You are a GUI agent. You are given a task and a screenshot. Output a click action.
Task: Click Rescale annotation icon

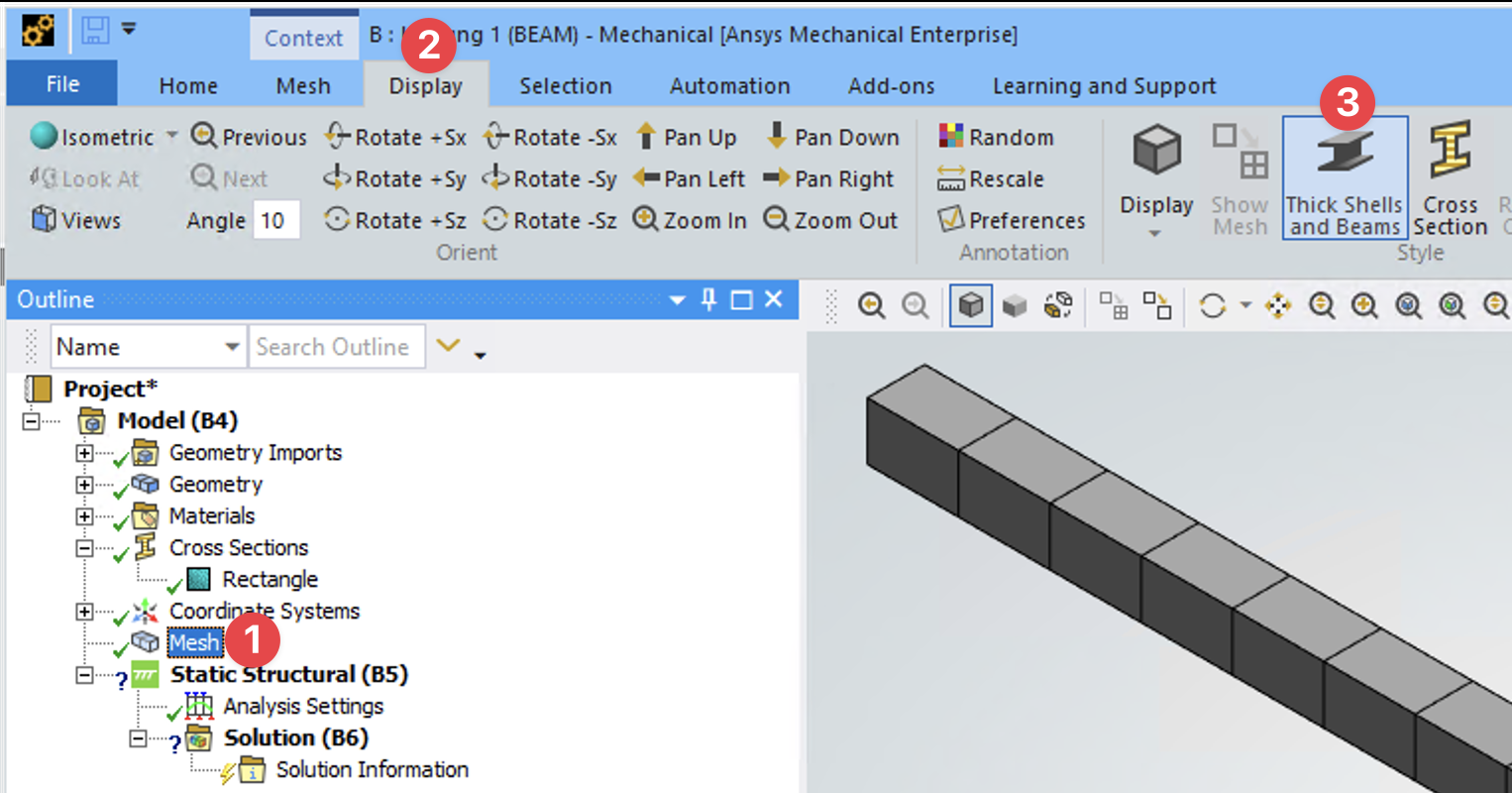pyautogui.click(x=951, y=179)
